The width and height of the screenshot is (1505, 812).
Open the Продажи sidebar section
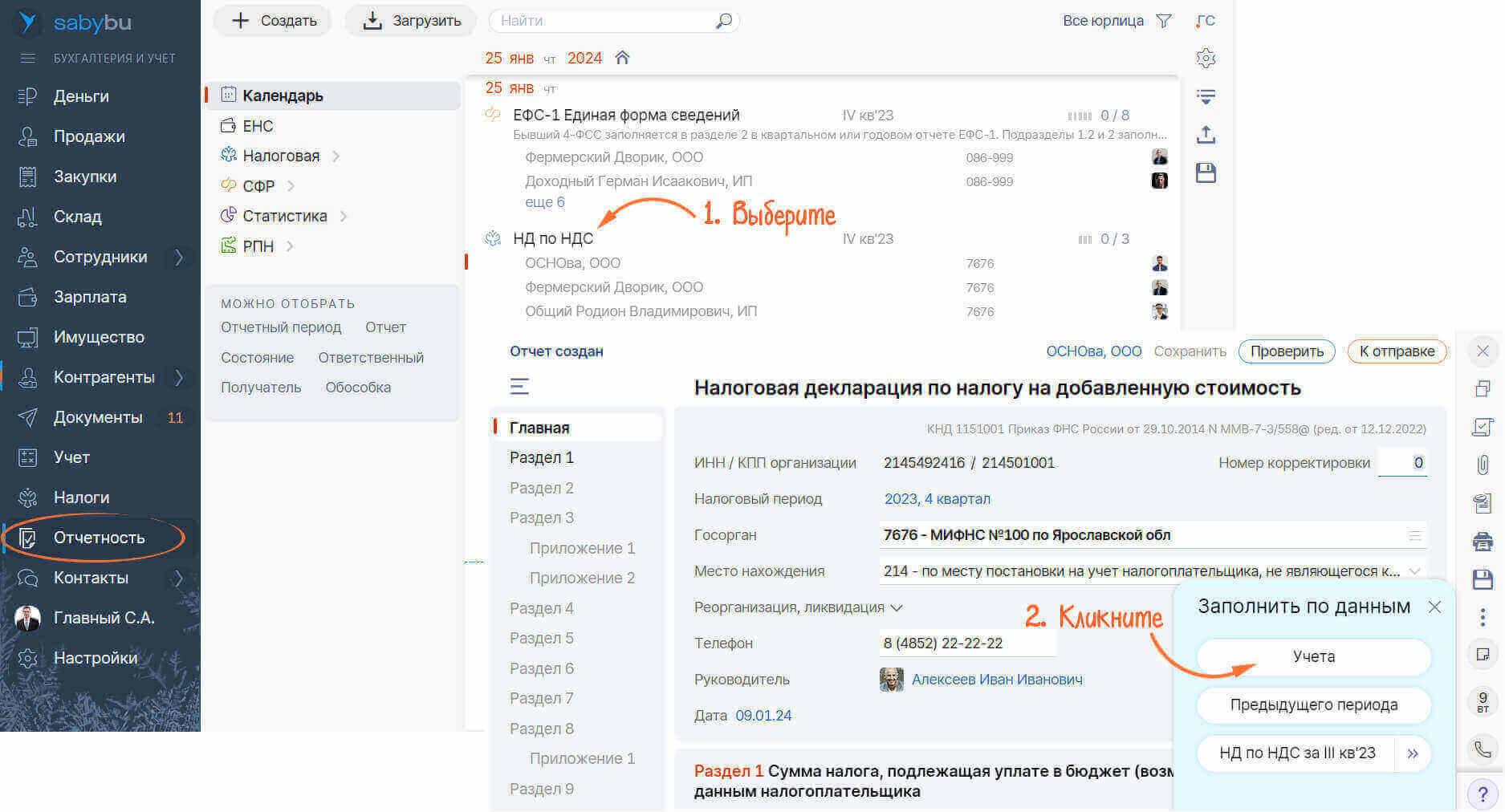click(89, 136)
